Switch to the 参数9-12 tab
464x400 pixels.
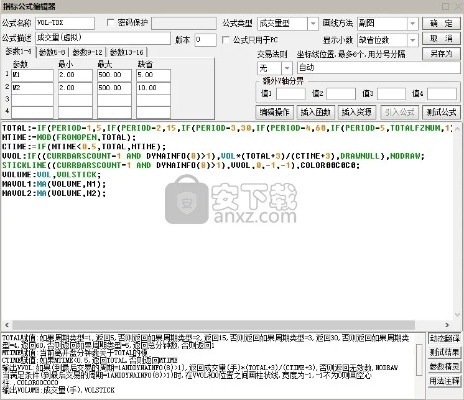pyautogui.click(x=87, y=52)
